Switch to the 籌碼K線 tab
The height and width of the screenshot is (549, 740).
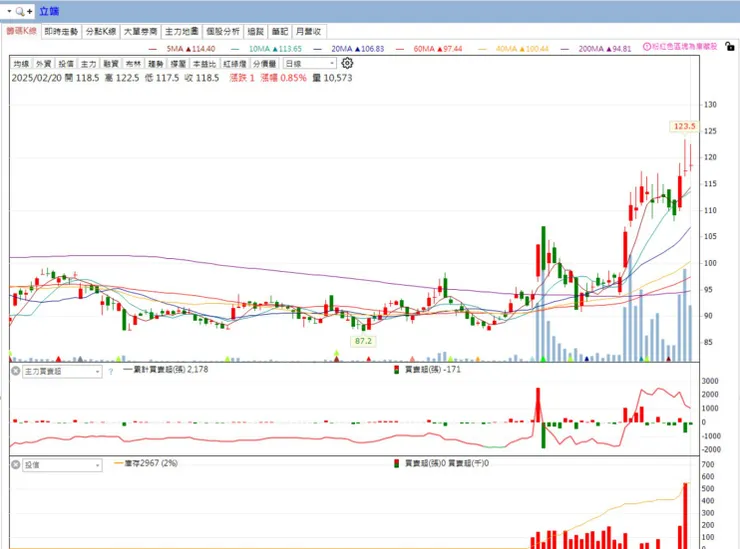[21, 31]
